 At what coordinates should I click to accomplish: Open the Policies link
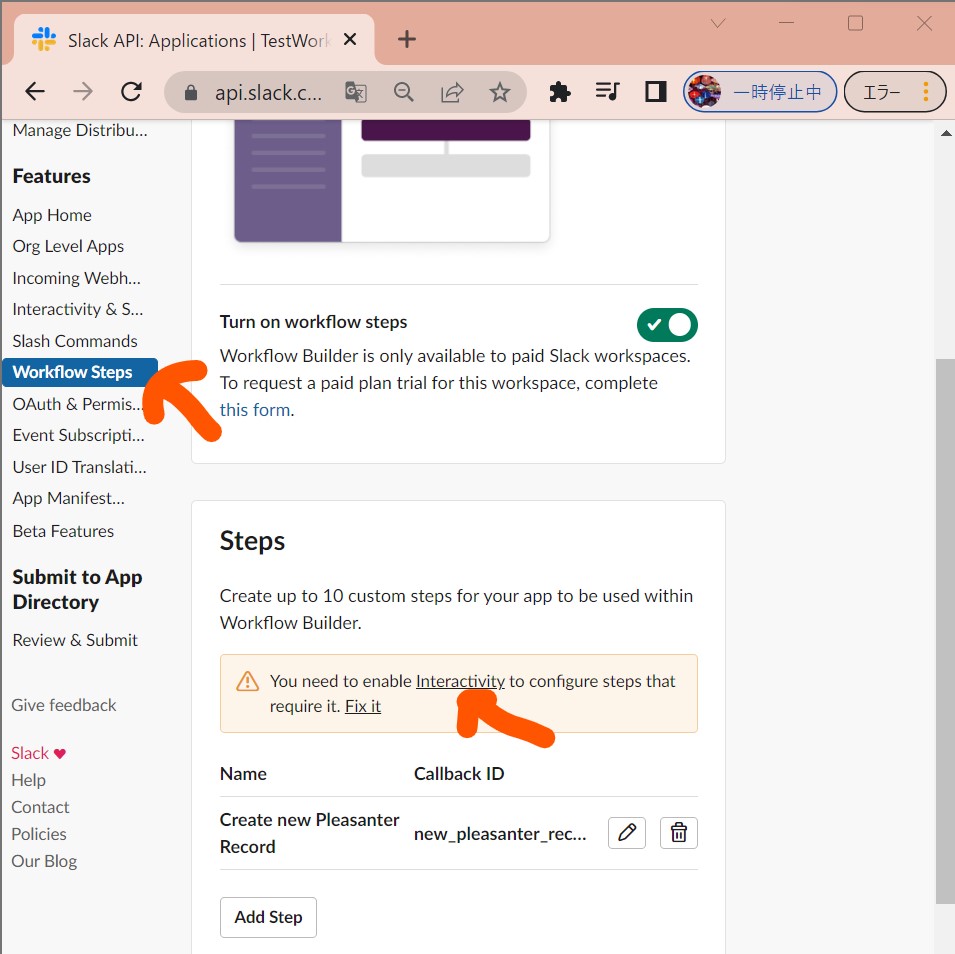(39, 834)
